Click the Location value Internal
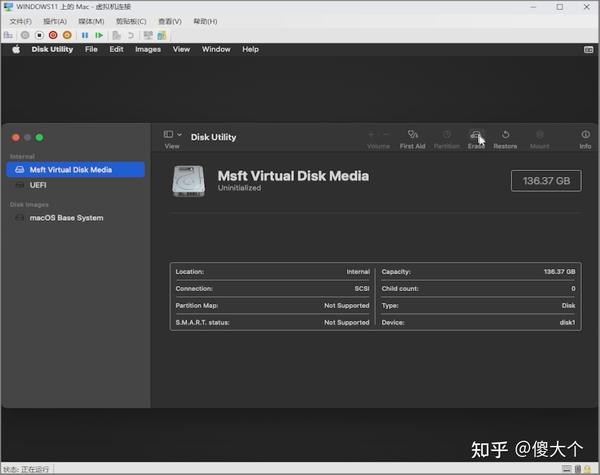Viewport: 600px width, 475px height. (358, 272)
